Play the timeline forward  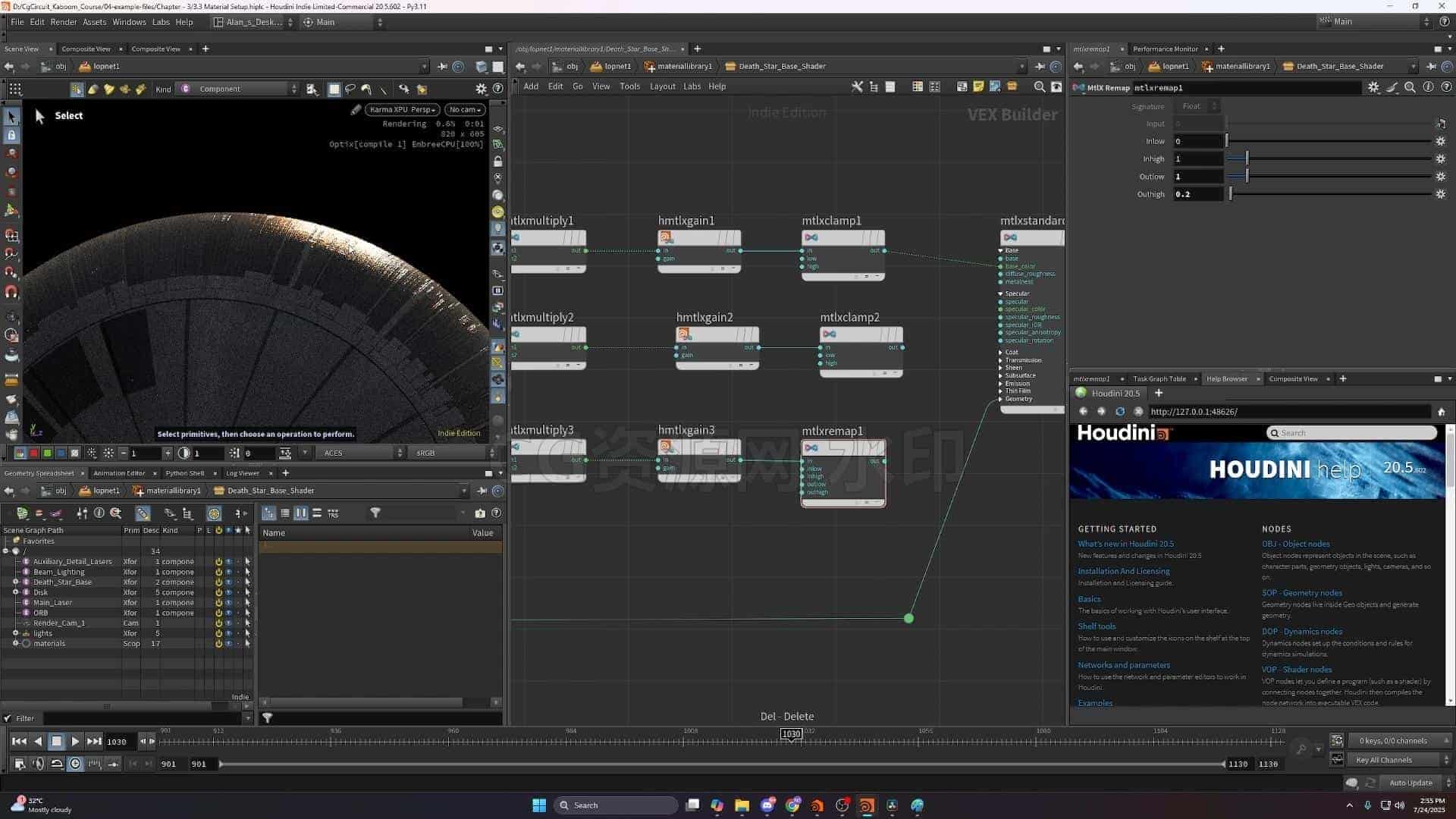click(x=75, y=742)
